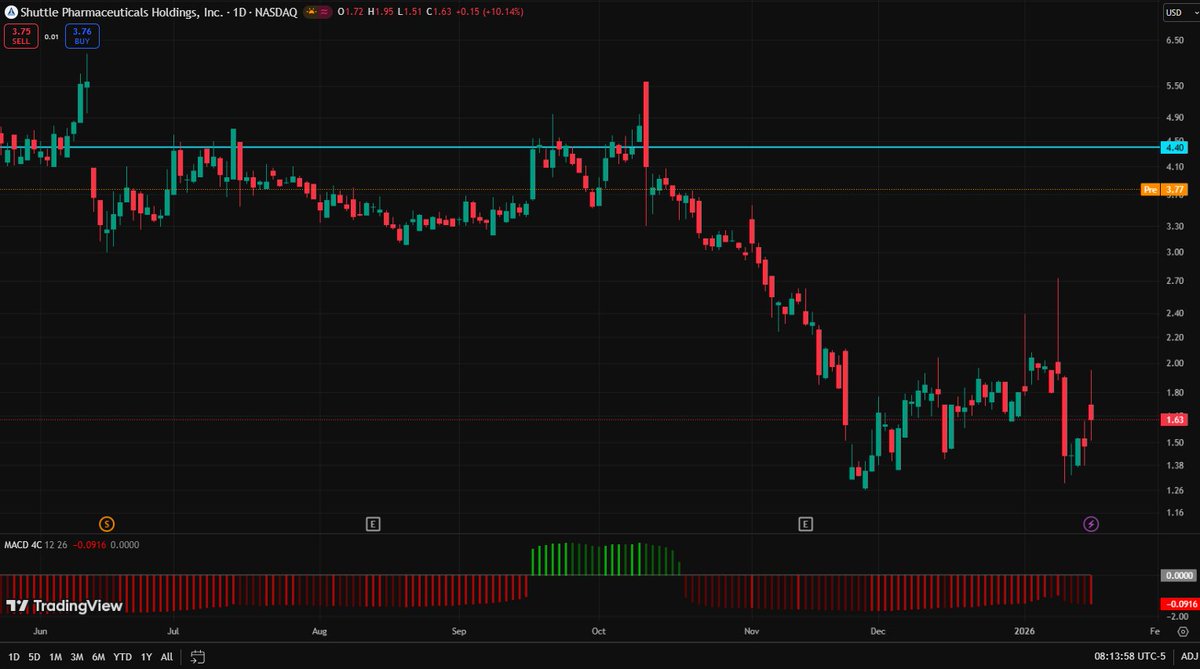The height and width of the screenshot is (669, 1200).
Task: Click the 4.40 horizontal line price label
Action: pos(1174,147)
